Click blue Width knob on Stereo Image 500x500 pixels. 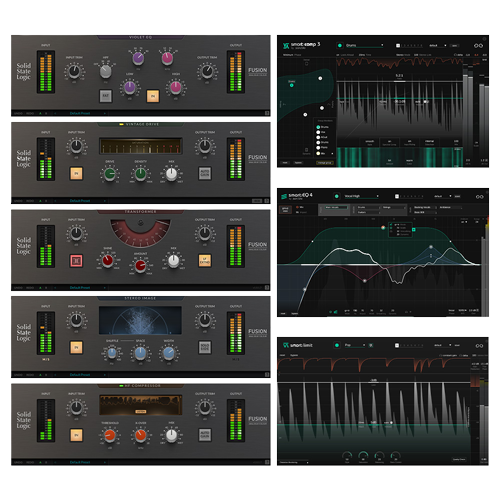(x=168, y=353)
